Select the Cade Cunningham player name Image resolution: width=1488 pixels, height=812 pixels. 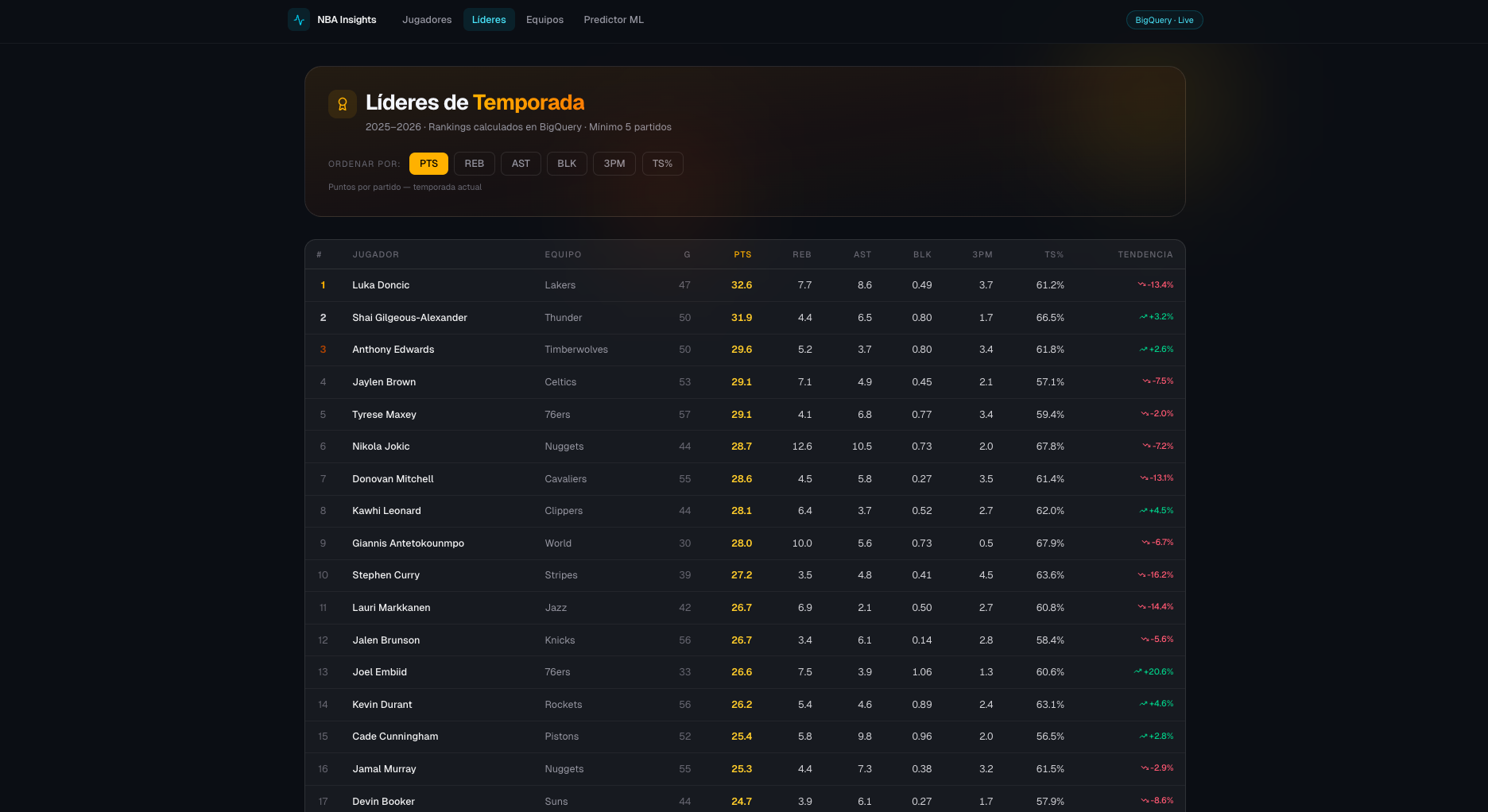(x=395, y=737)
